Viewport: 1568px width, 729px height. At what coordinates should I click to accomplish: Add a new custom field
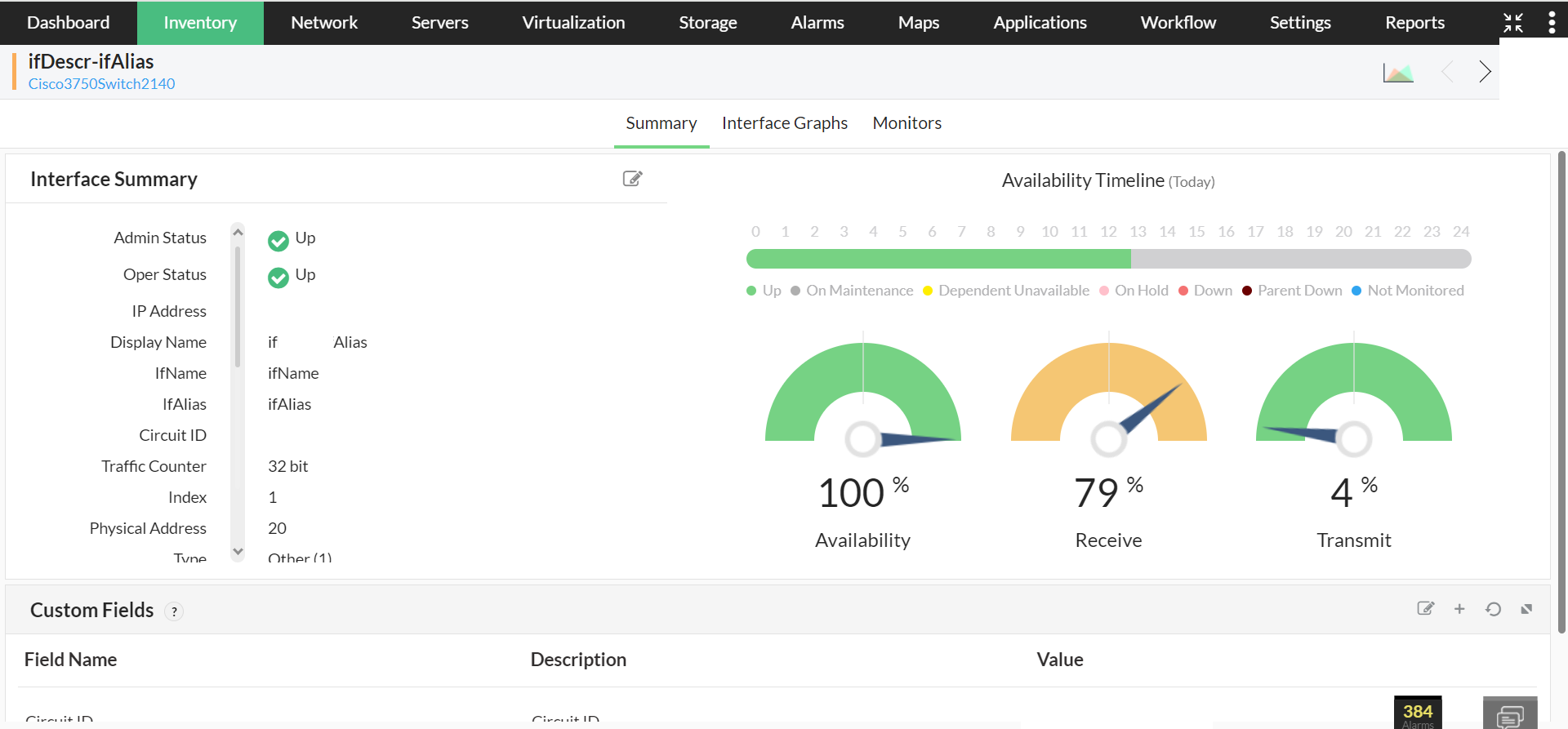click(x=1459, y=609)
